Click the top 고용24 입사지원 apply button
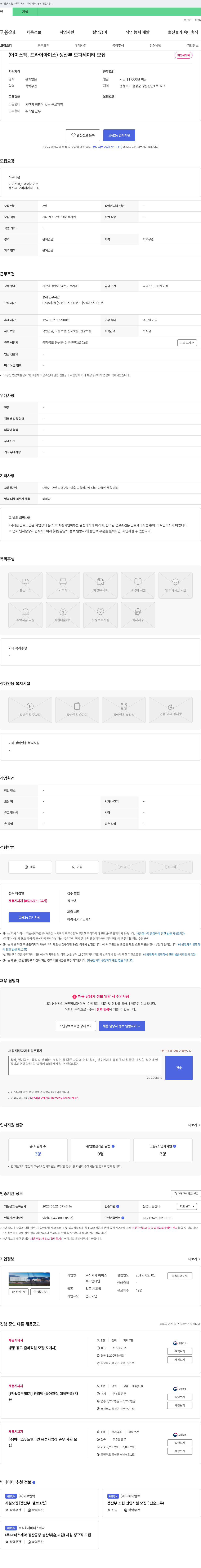The image size is (201, 1568). 119,135
